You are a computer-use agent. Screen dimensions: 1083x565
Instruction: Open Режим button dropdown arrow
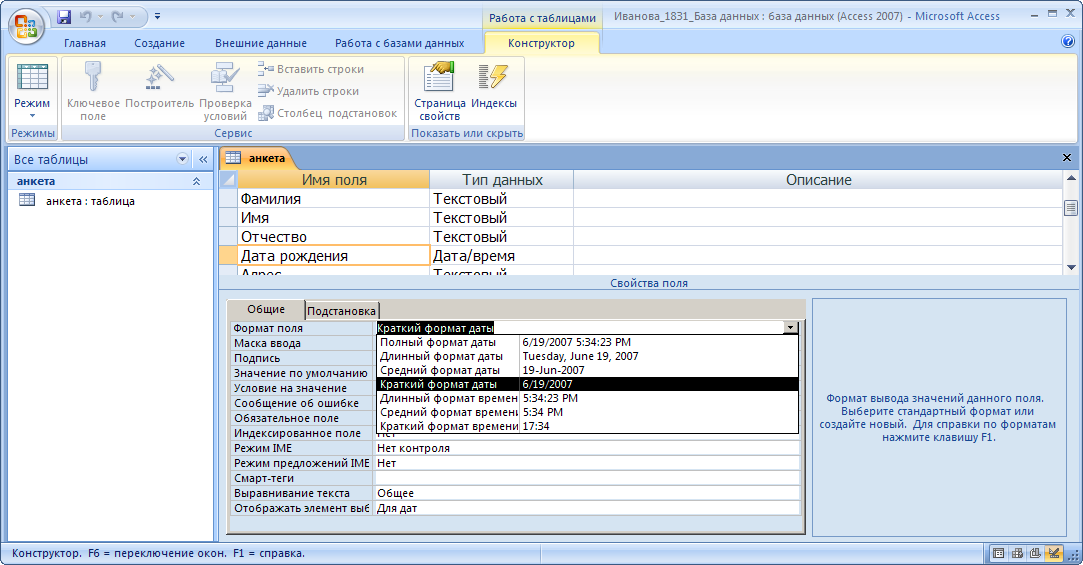(x=32, y=115)
